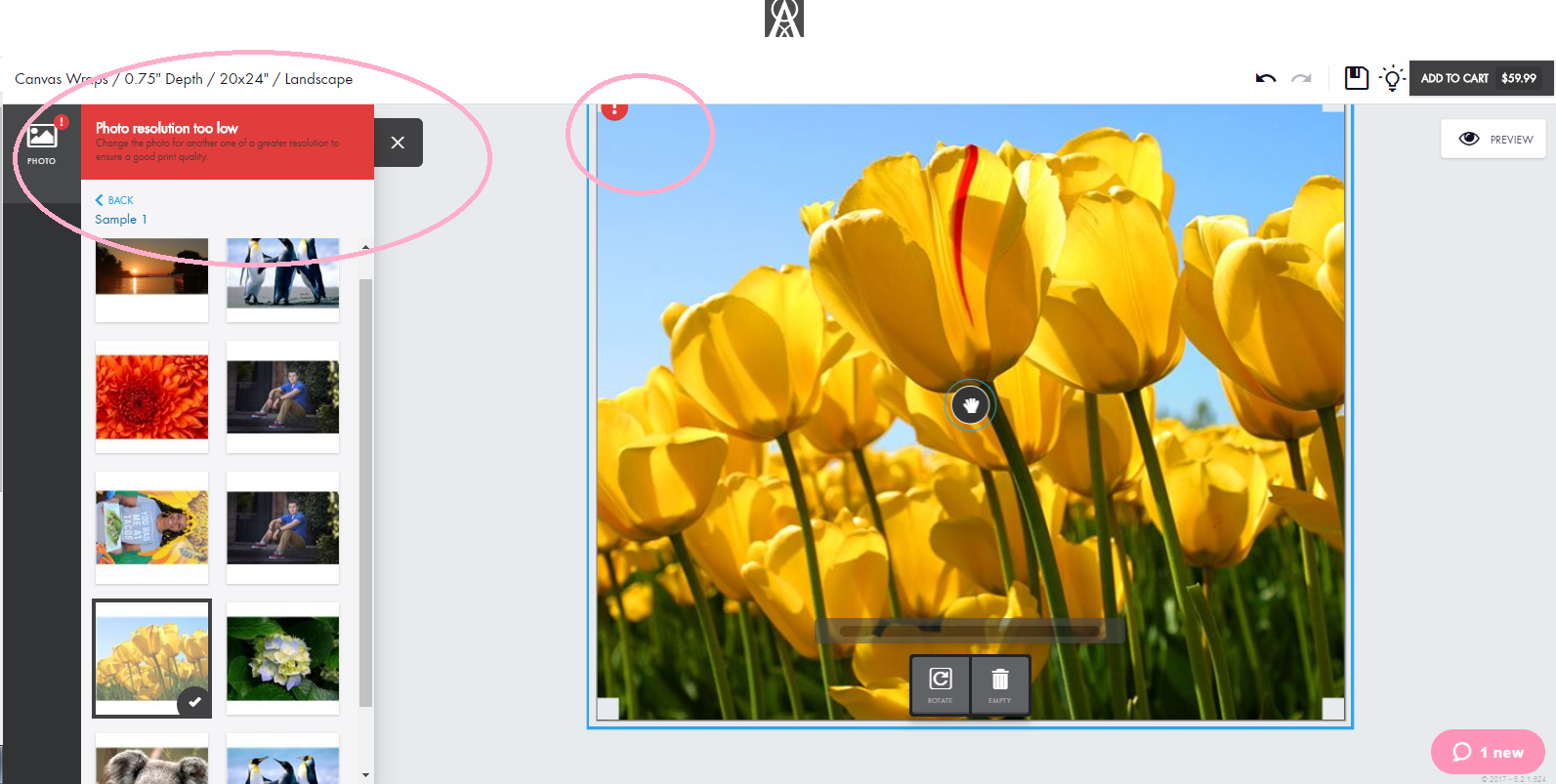The image size is (1556, 784).
Task: Select the red dahlia flower thumbnail
Action: click(x=151, y=396)
